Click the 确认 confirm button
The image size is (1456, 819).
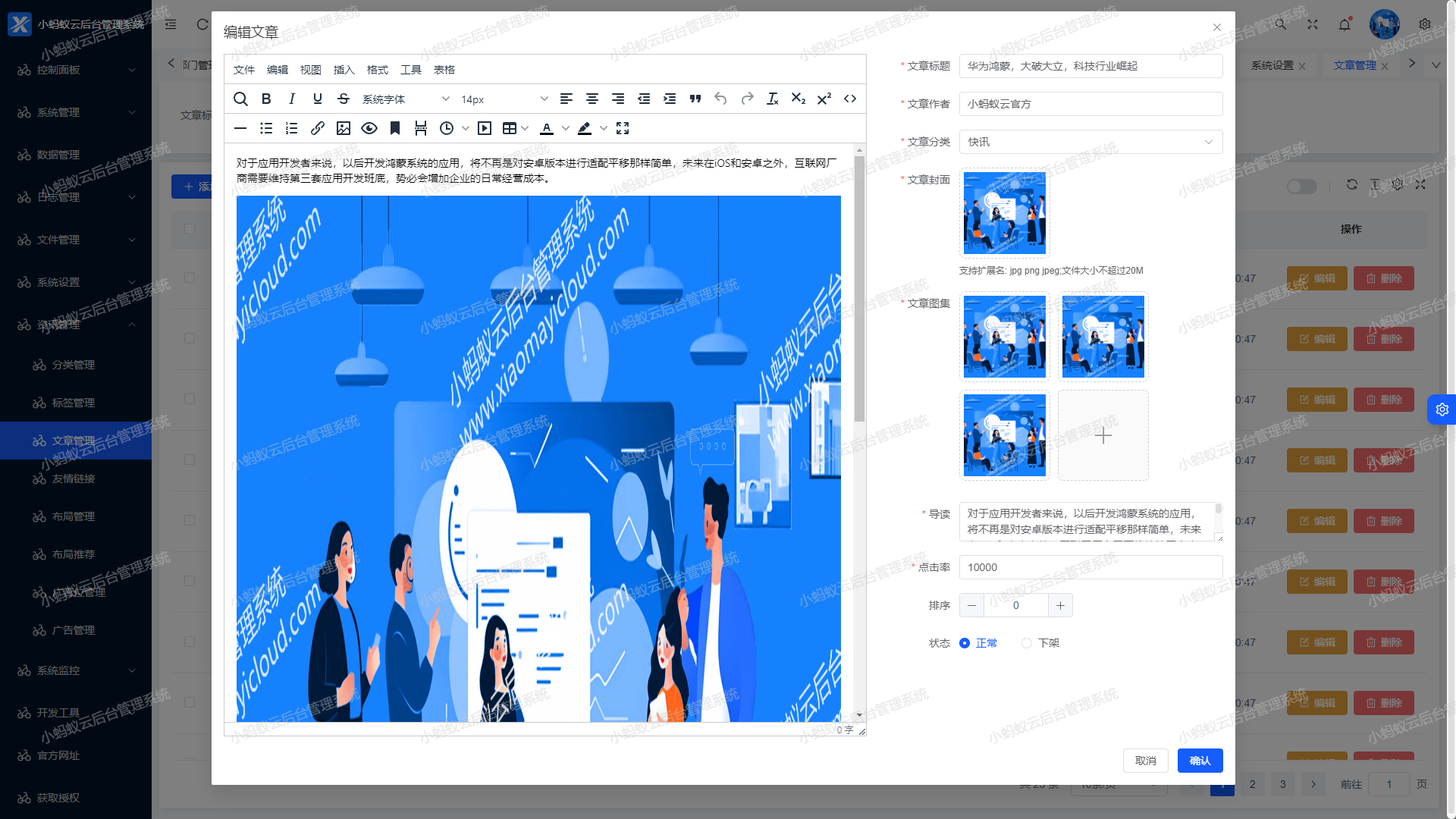pos(1200,761)
